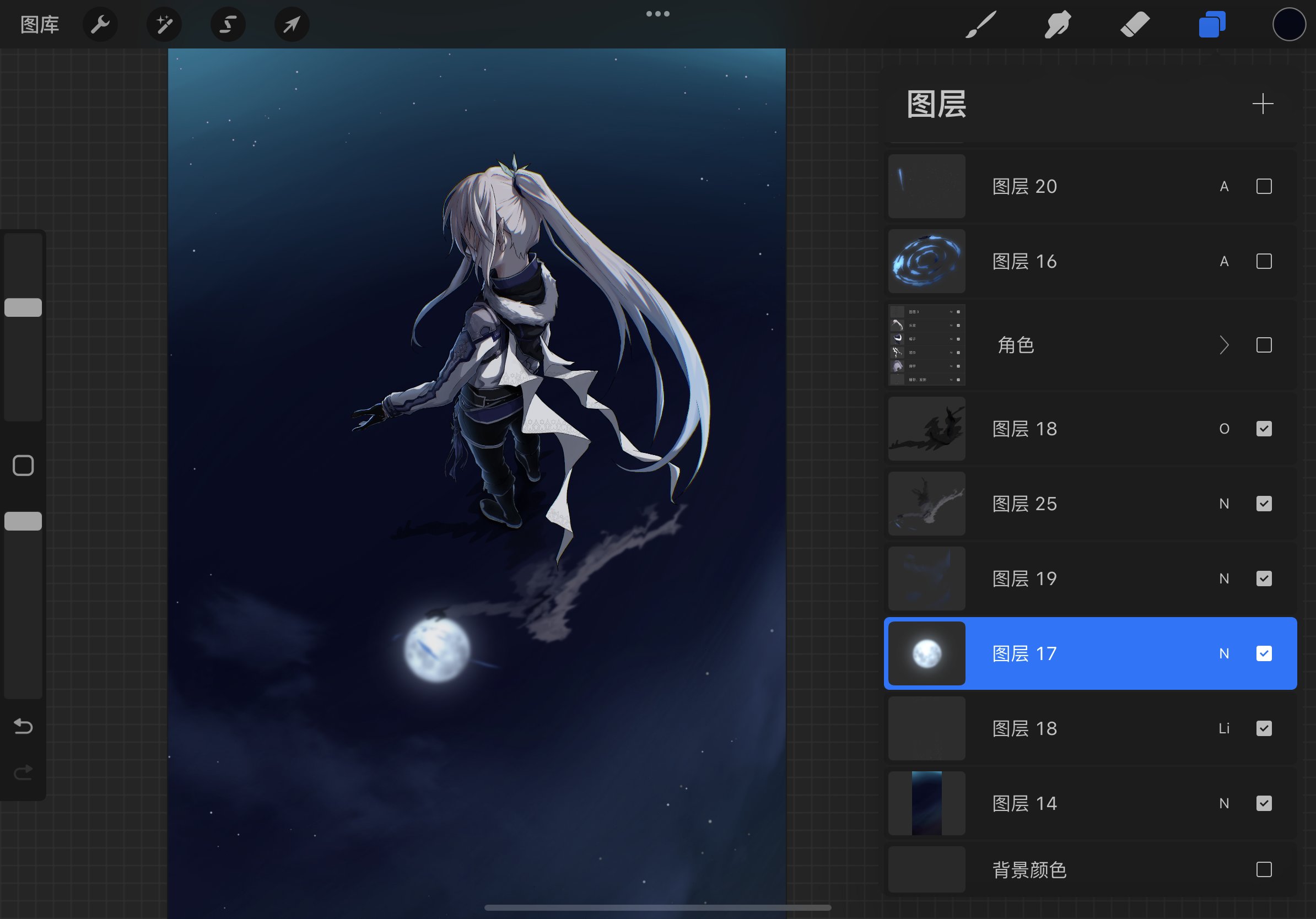Select the 角色 group name
The image size is (1316, 919).
(1016, 345)
